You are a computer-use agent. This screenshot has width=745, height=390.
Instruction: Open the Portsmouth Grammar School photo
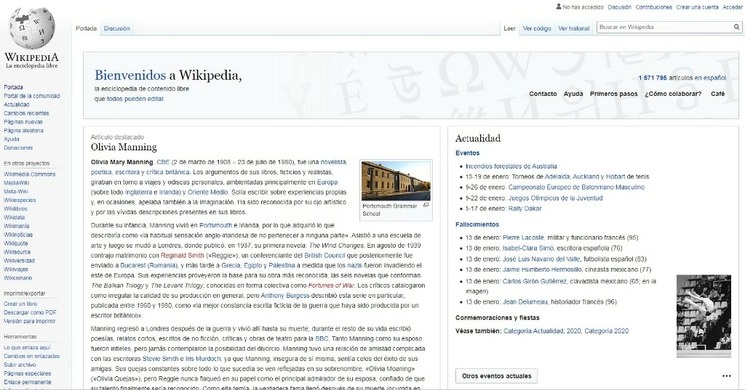pyautogui.click(x=396, y=181)
